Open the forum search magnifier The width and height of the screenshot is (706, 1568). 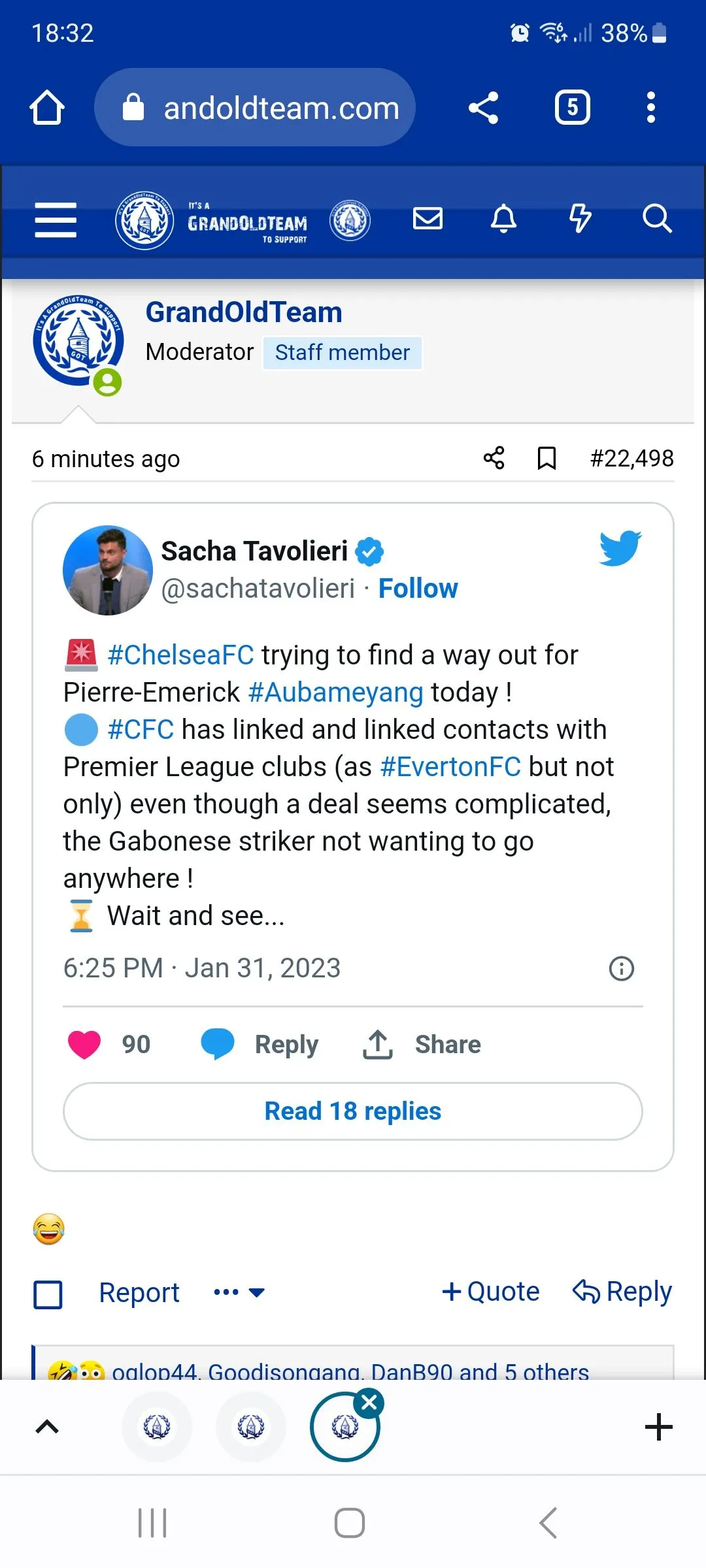[x=656, y=218]
